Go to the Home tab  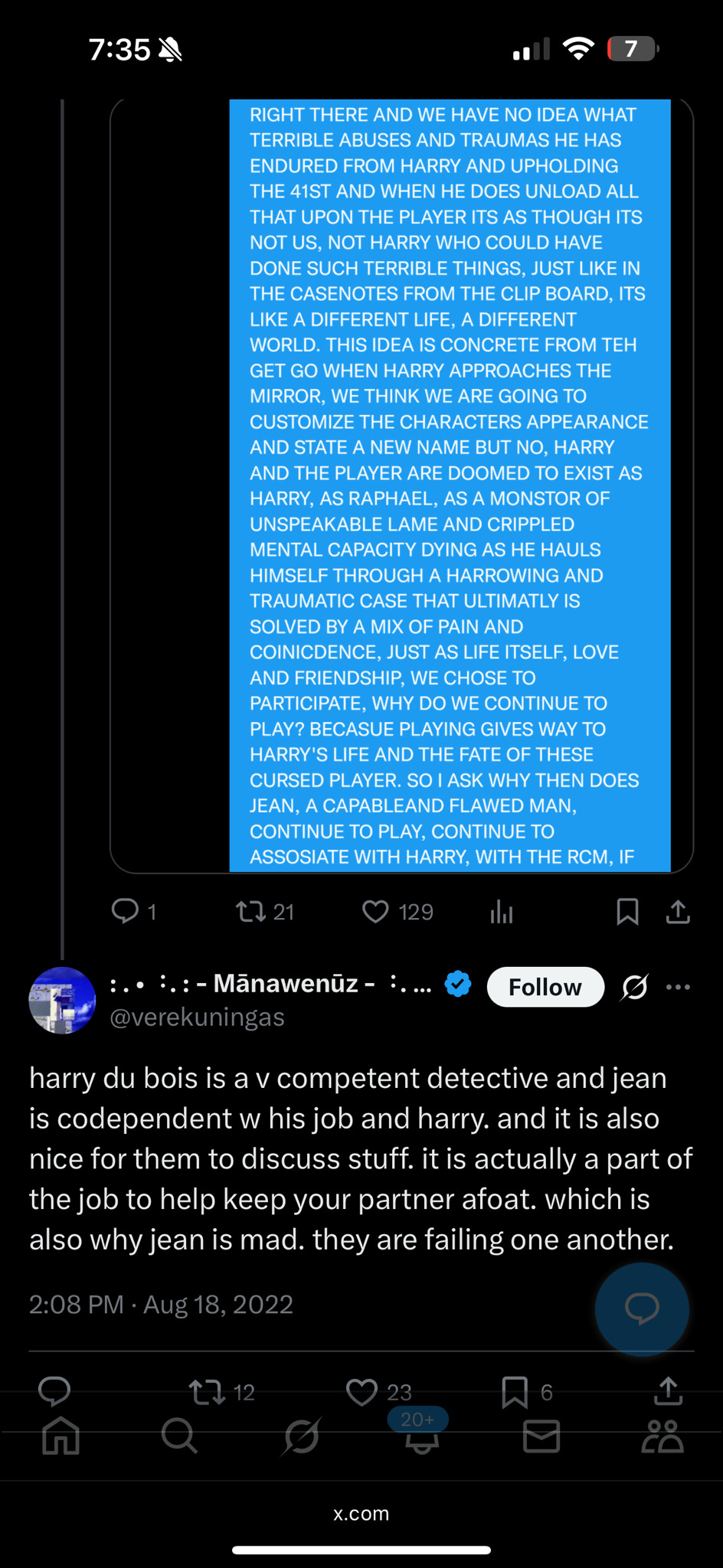point(61,1436)
